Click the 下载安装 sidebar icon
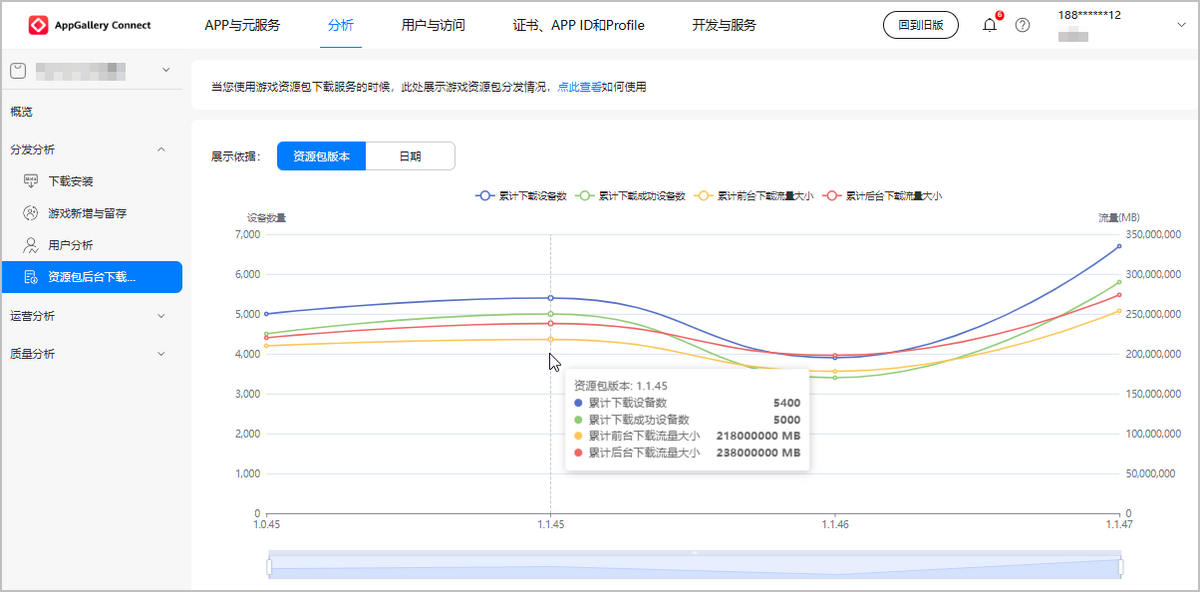The width and height of the screenshot is (1200, 592). [x=31, y=182]
